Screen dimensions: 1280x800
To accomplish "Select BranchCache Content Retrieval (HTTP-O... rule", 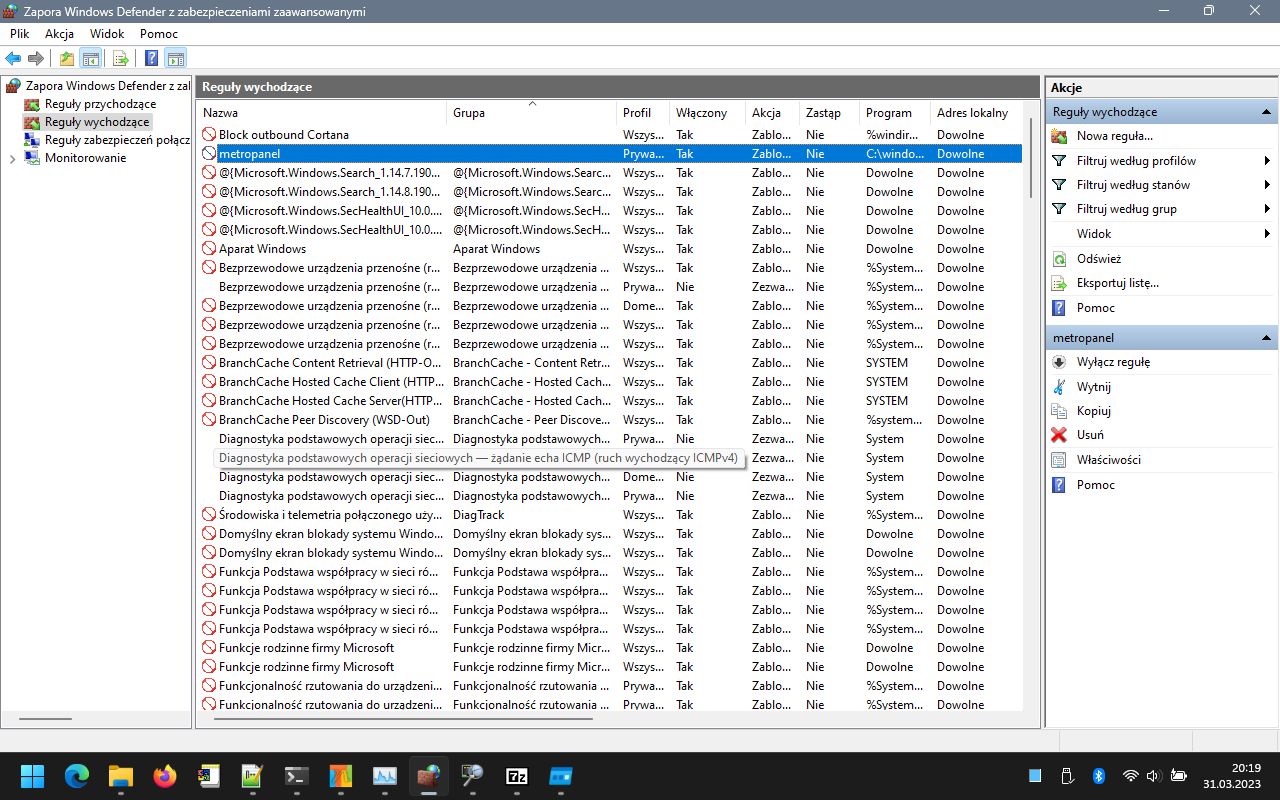I will click(610, 363).
